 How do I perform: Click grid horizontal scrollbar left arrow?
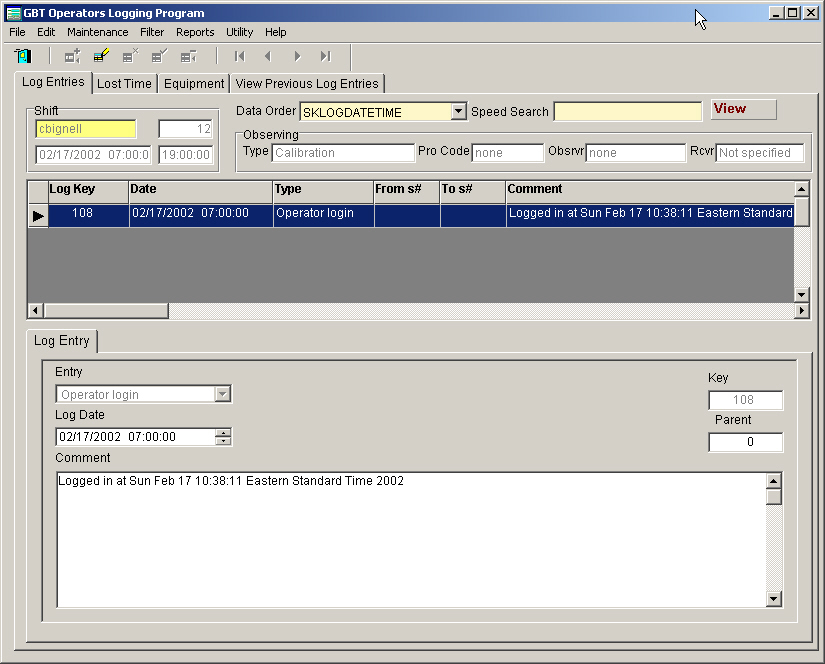coord(35,310)
